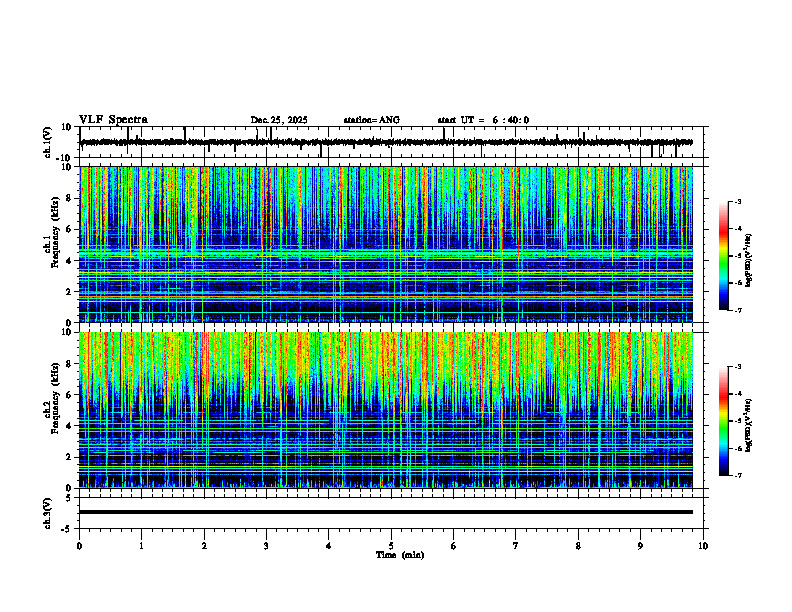Click time axis tick label 0 min
The image size is (792, 612).
pos(79,546)
